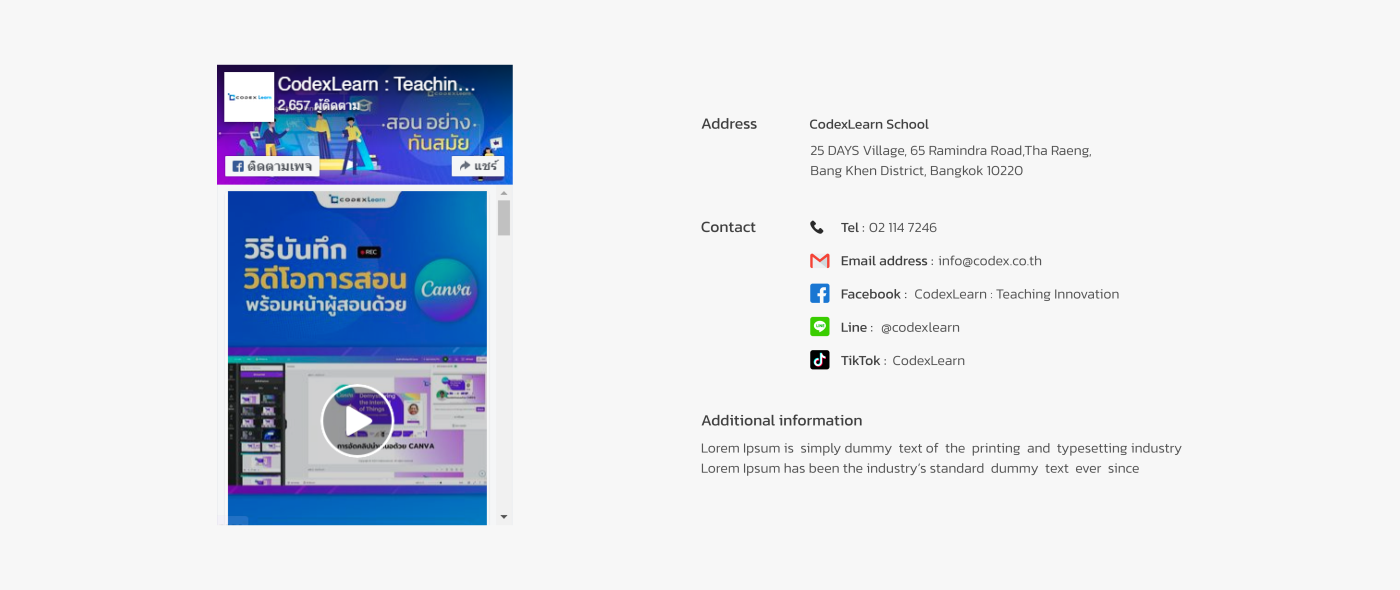
Task: Click the CodexLearn TikTok account name
Action: (928, 361)
